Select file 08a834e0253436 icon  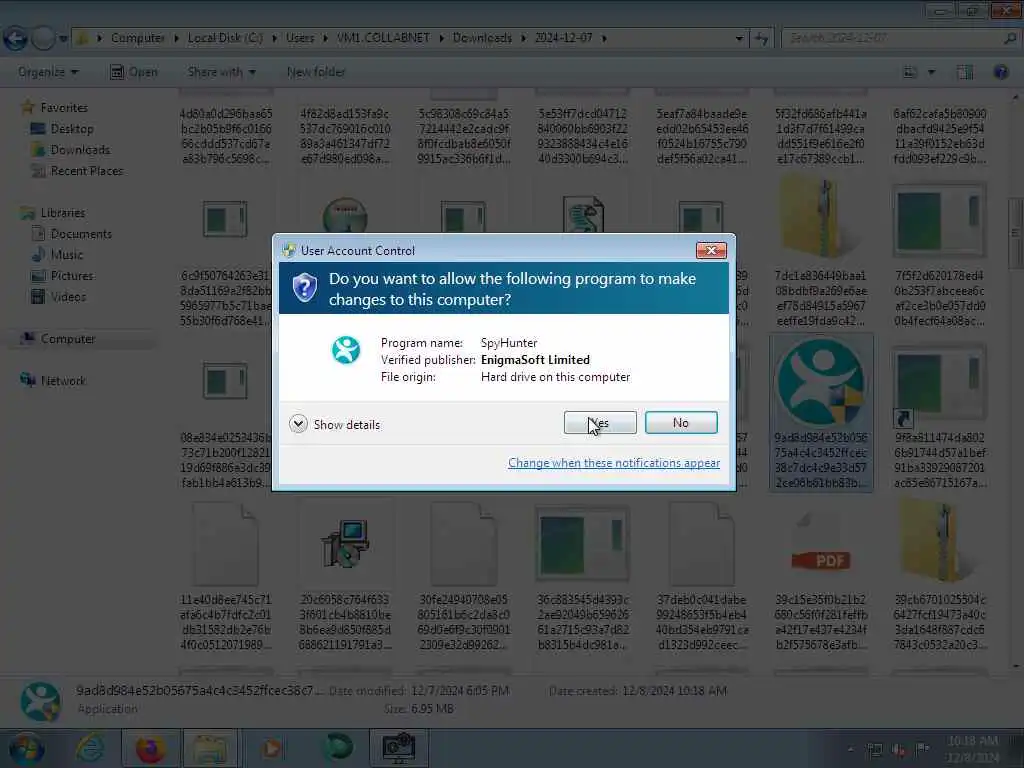click(x=225, y=381)
